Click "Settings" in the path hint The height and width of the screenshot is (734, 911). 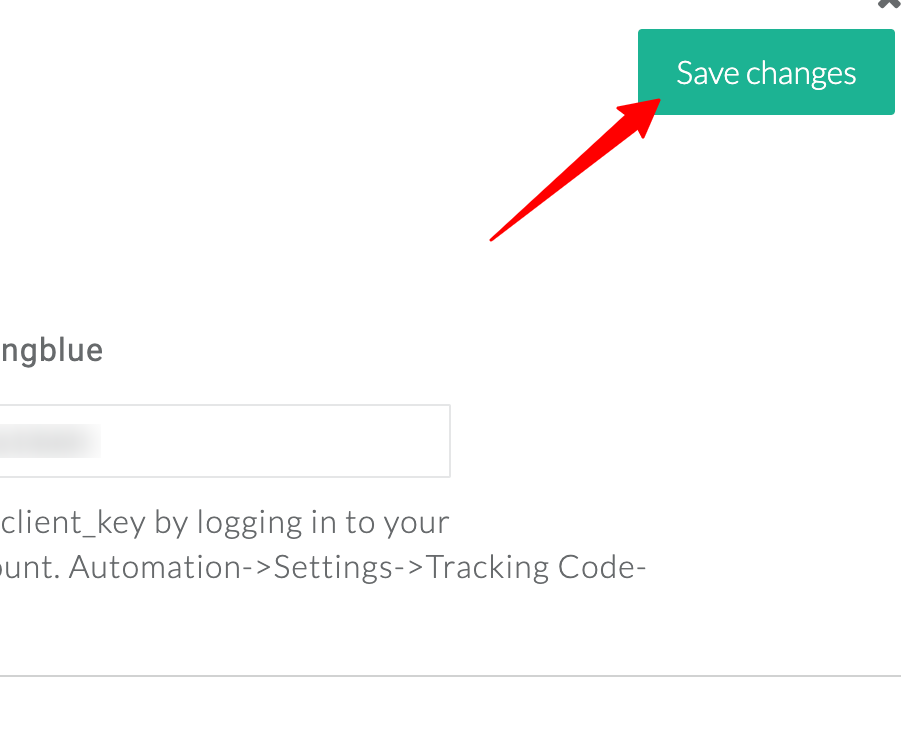333,567
